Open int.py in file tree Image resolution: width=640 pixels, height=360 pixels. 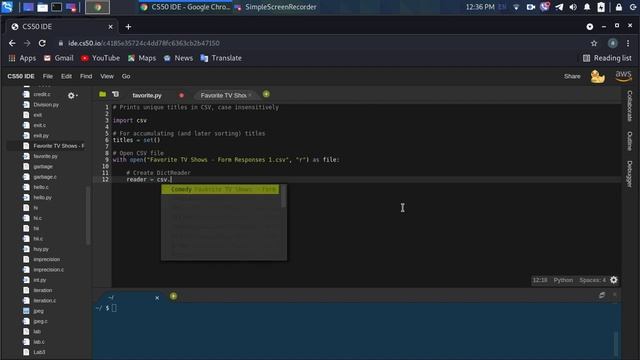(x=40, y=280)
